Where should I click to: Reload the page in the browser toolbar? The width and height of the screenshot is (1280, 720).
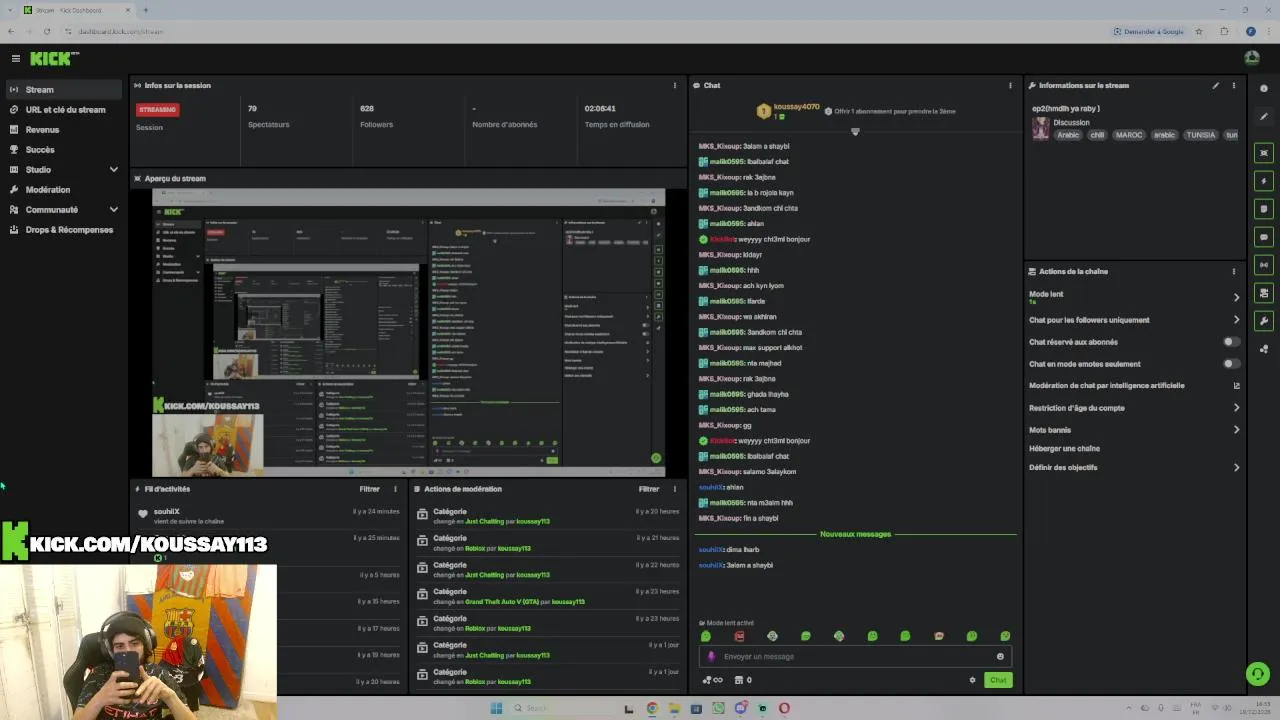pyautogui.click(x=46, y=32)
